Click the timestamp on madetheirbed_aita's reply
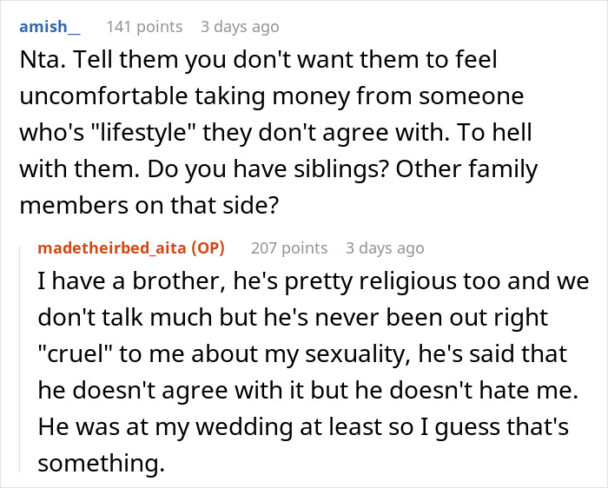The width and height of the screenshot is (608, 488). (385, 248)
